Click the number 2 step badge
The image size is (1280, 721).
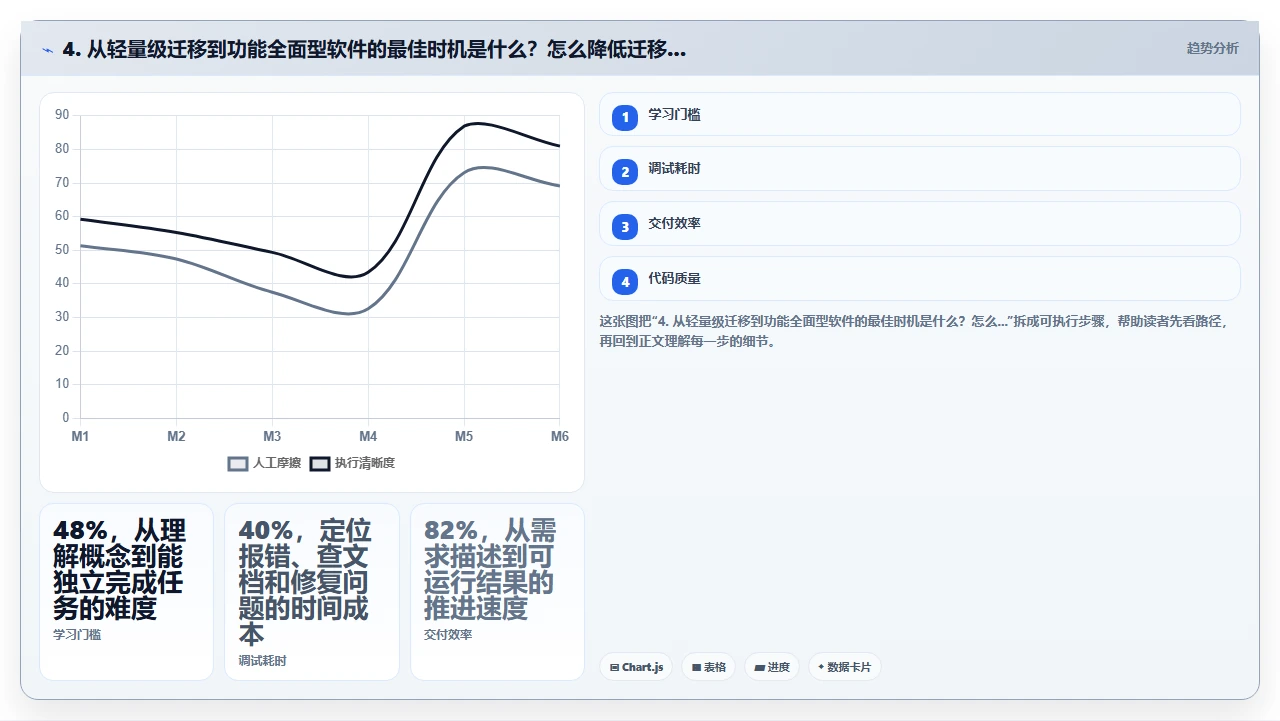coord(625,172)
